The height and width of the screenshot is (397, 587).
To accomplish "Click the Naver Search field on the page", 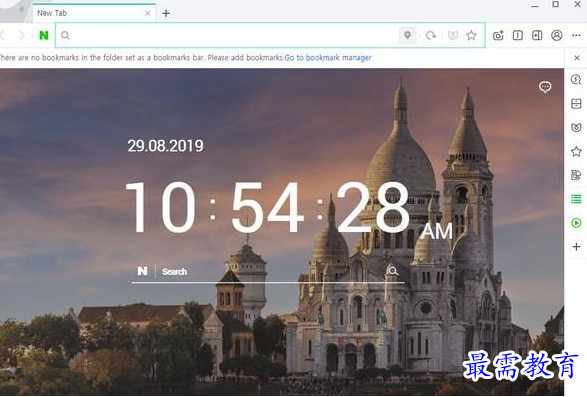I will [268, 271].
